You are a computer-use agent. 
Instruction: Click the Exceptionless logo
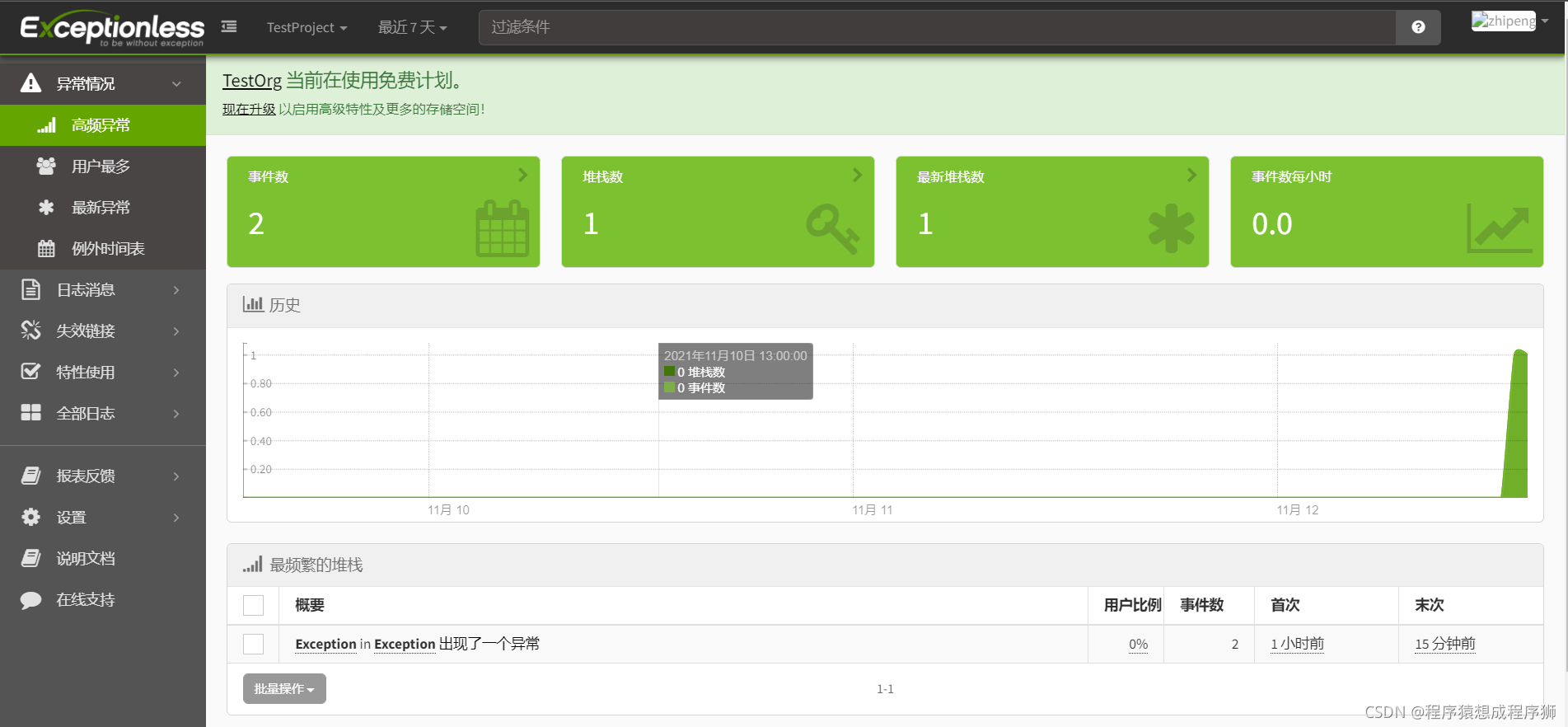112,29
